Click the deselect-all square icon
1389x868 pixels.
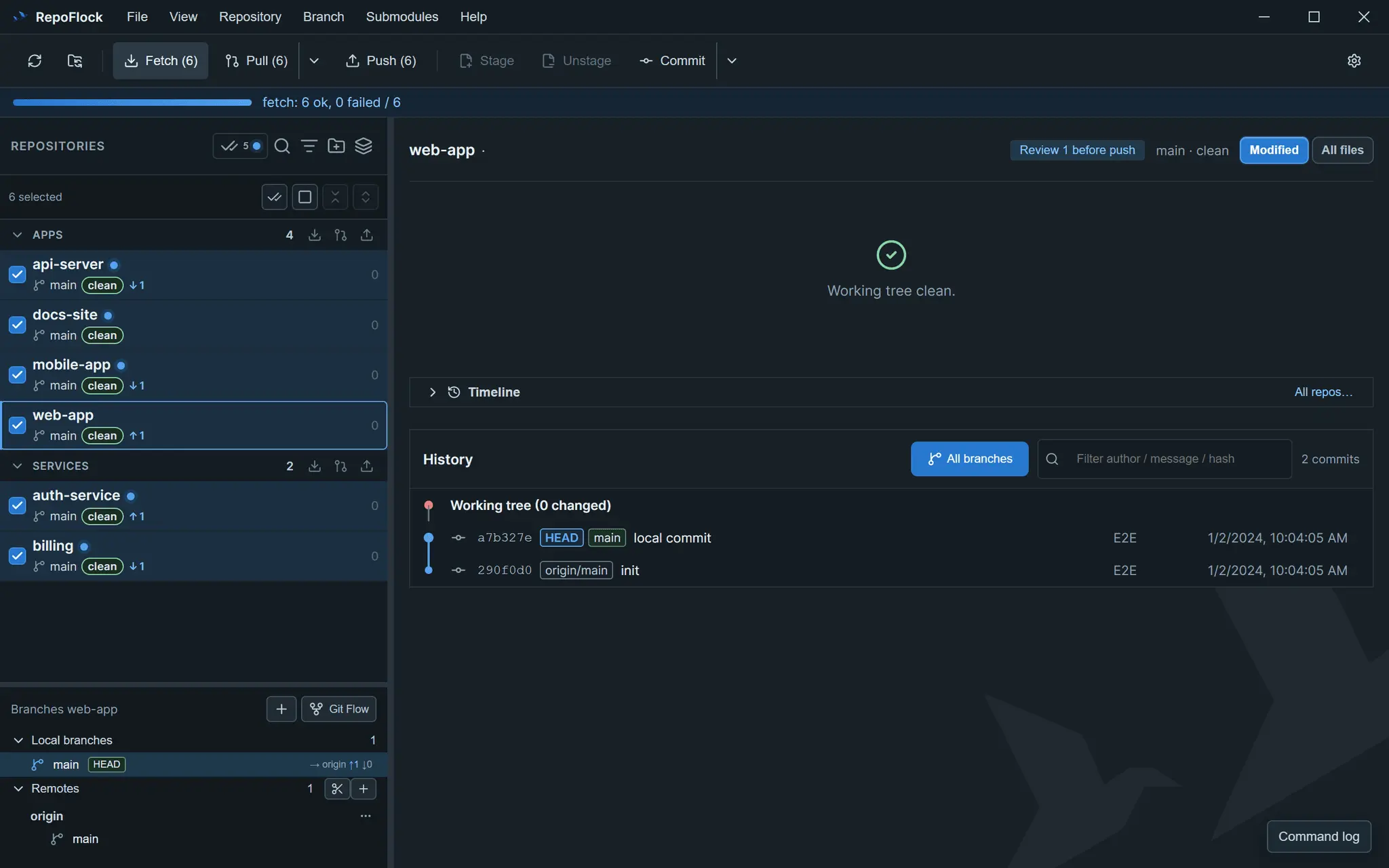(x=305, y=197)
